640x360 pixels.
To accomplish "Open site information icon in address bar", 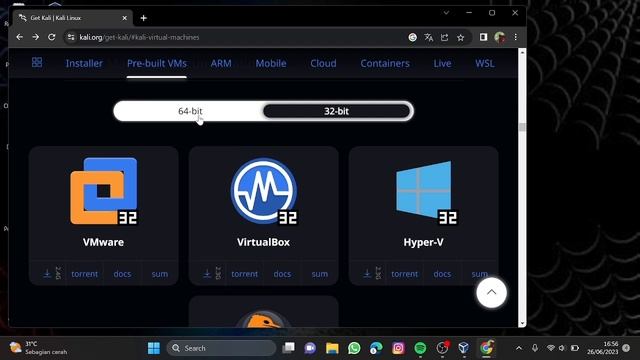I will [71, 37].
